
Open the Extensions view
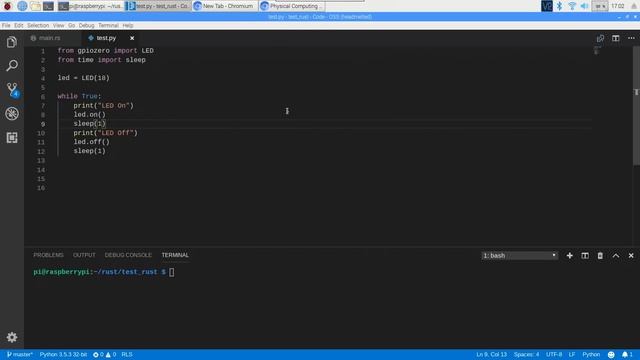click(12, 138)
